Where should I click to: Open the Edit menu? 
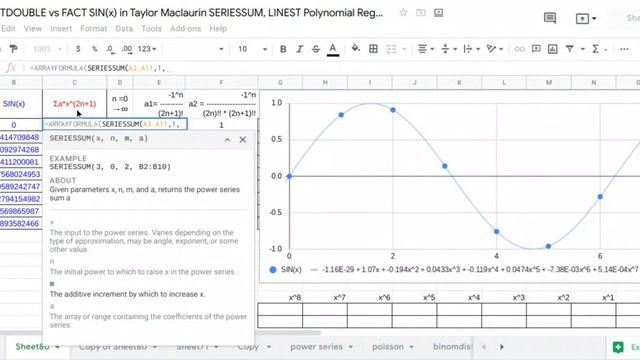click(x=8, y=29)
